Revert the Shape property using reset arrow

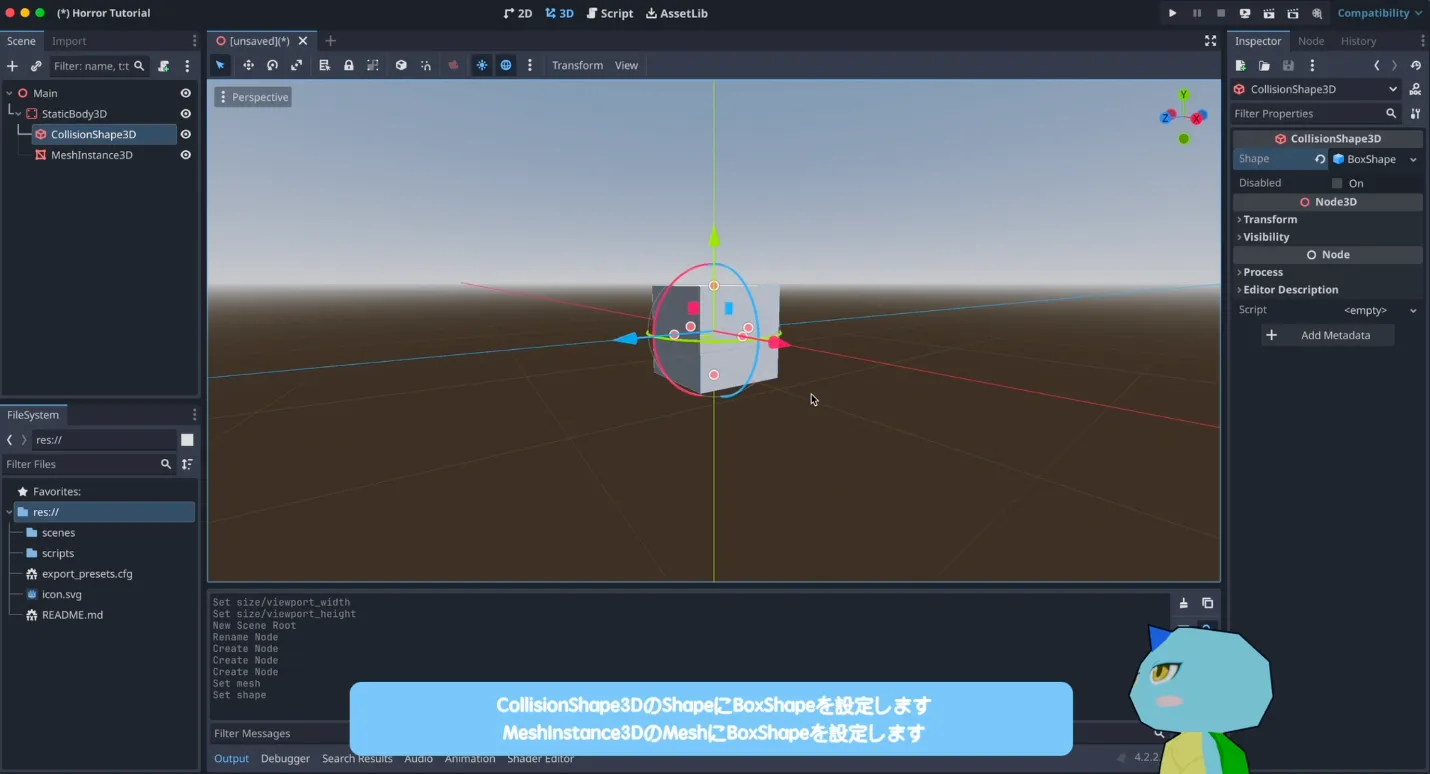pyautogui.click(x=1320, y=159)
